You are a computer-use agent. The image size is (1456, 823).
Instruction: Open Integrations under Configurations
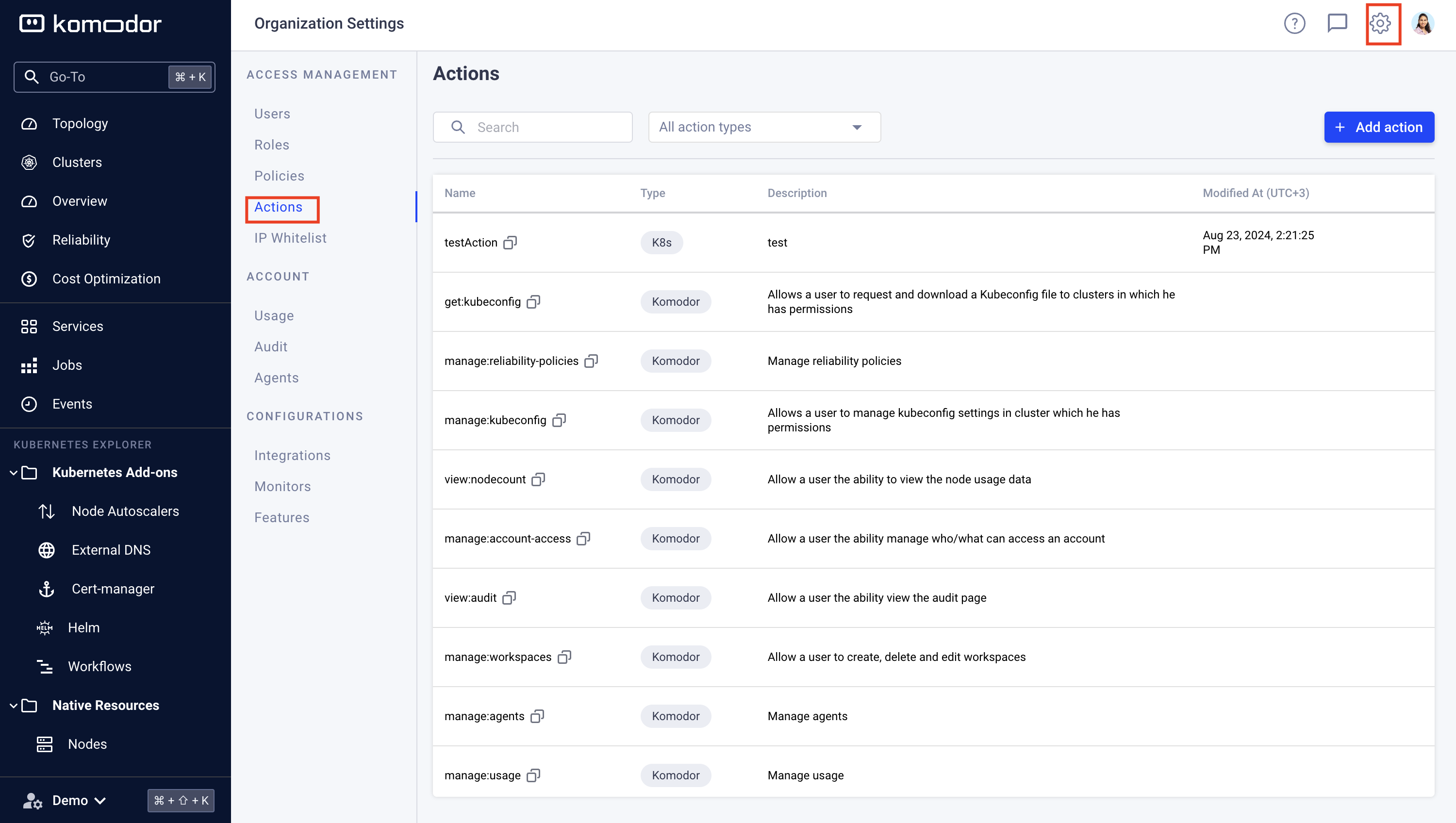tap(292, 456)
